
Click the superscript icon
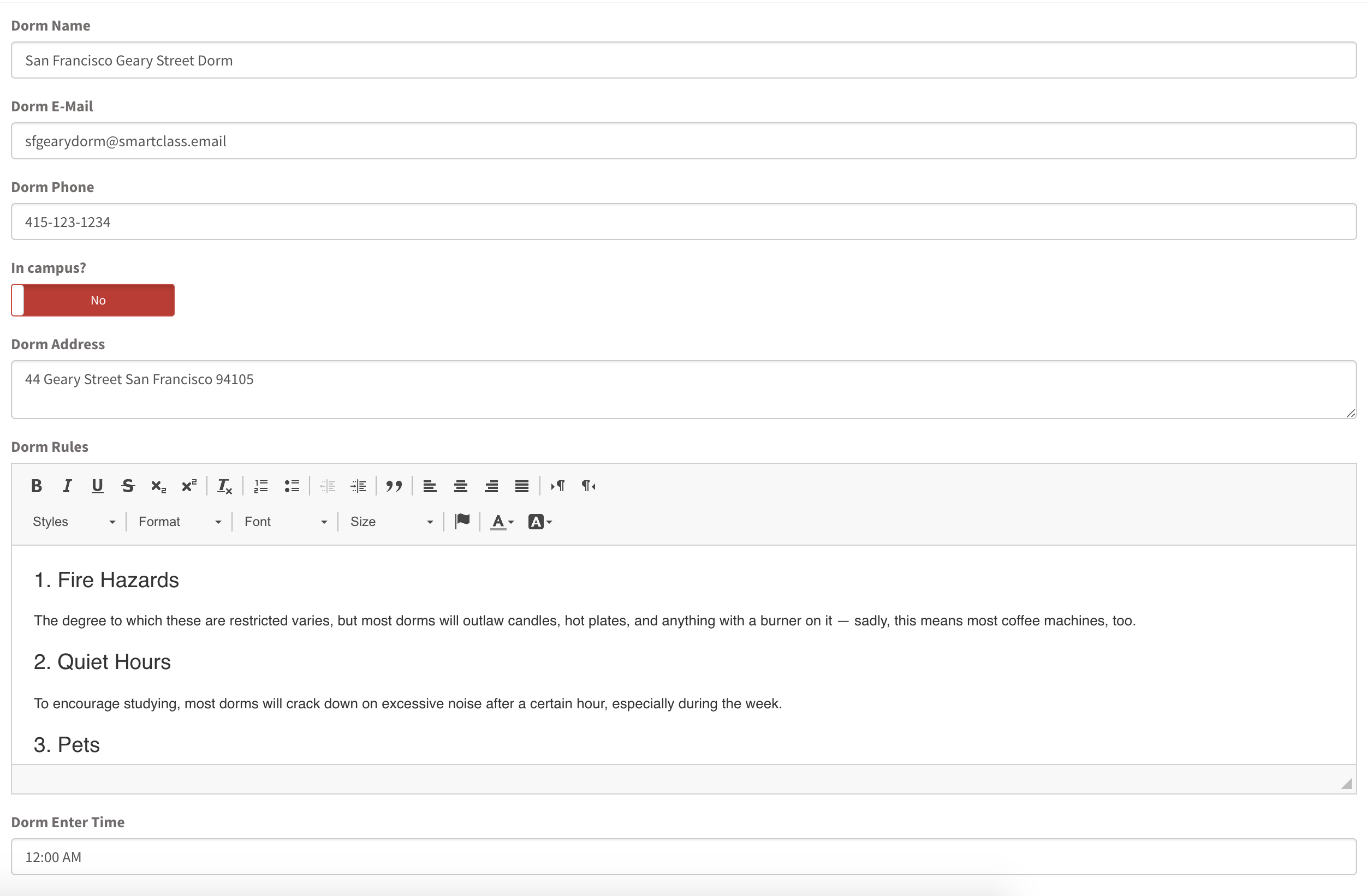click(189, 486)
